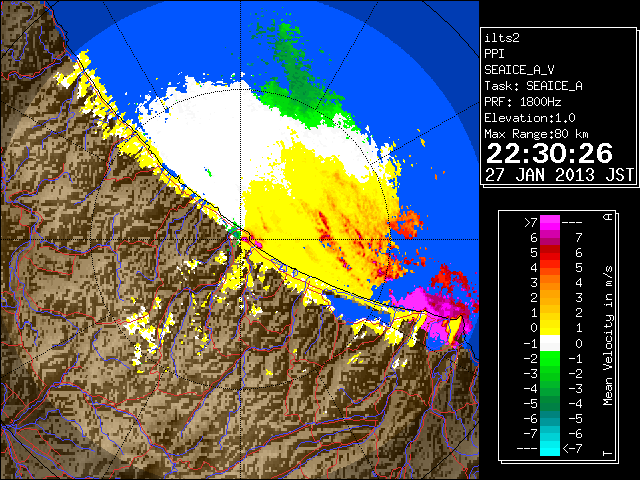Click the "T" letter at legend bottom

[x=609, y=453]
